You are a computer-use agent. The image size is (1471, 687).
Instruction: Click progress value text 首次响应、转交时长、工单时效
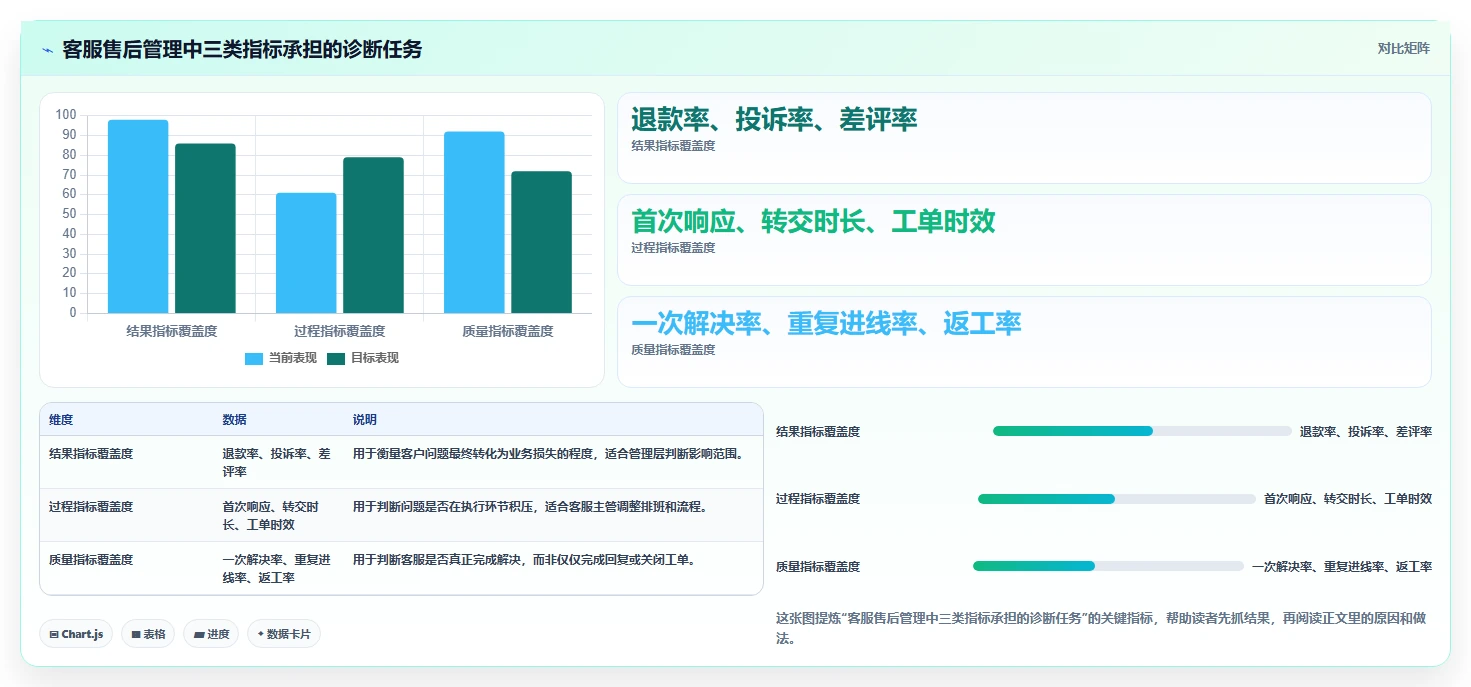1348,499
